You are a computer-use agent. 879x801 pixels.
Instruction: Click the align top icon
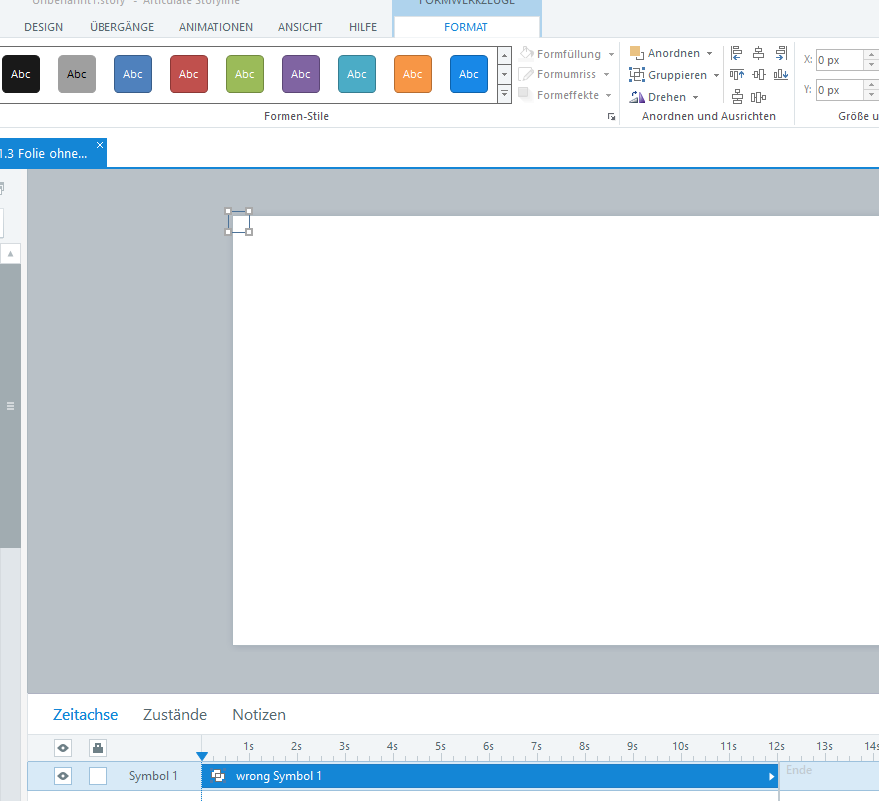735,74
